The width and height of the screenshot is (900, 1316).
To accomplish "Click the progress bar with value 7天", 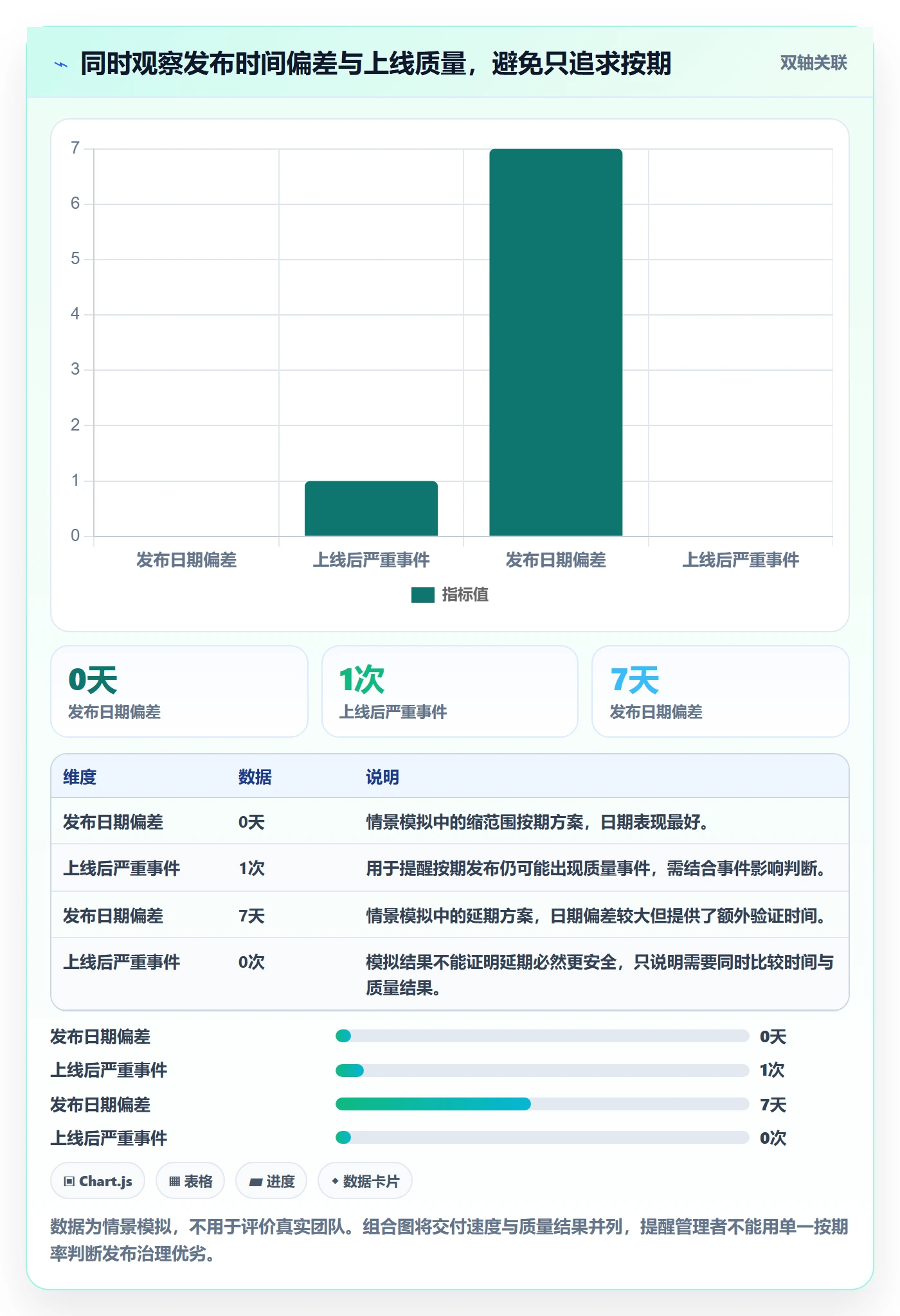I will [543, 1104].
